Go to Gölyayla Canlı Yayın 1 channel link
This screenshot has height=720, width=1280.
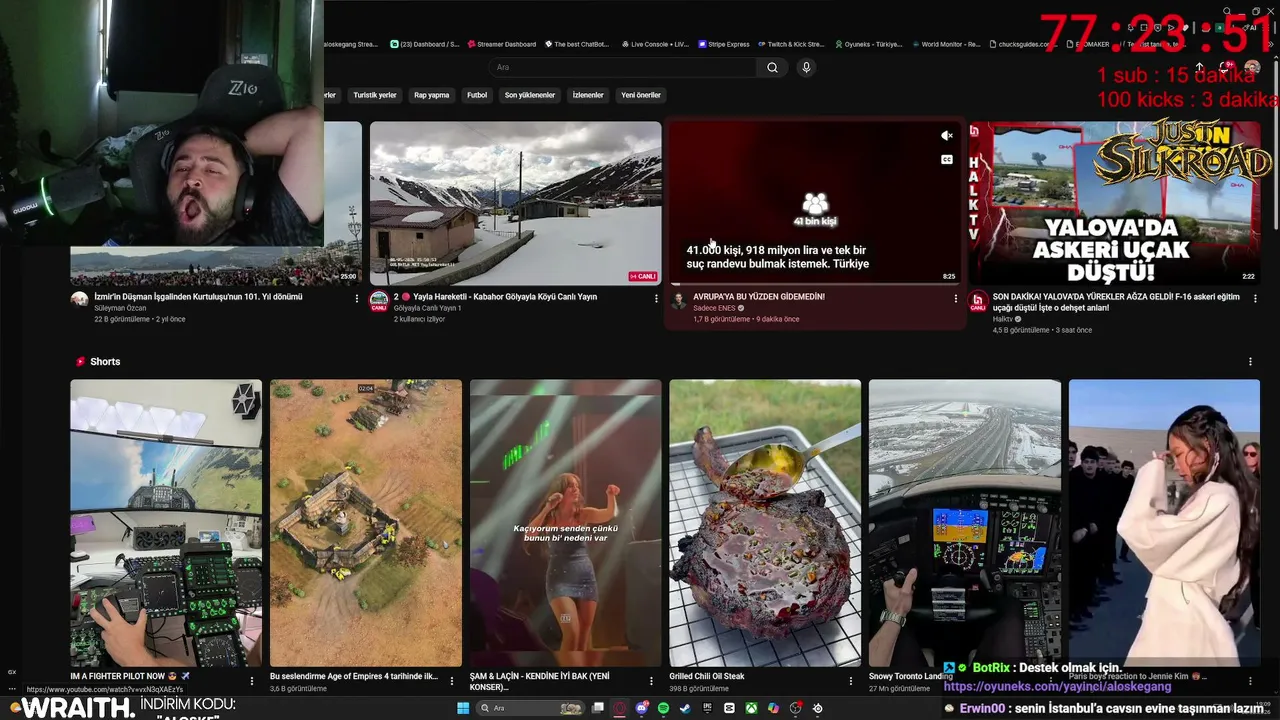click(x=427, y=308)
